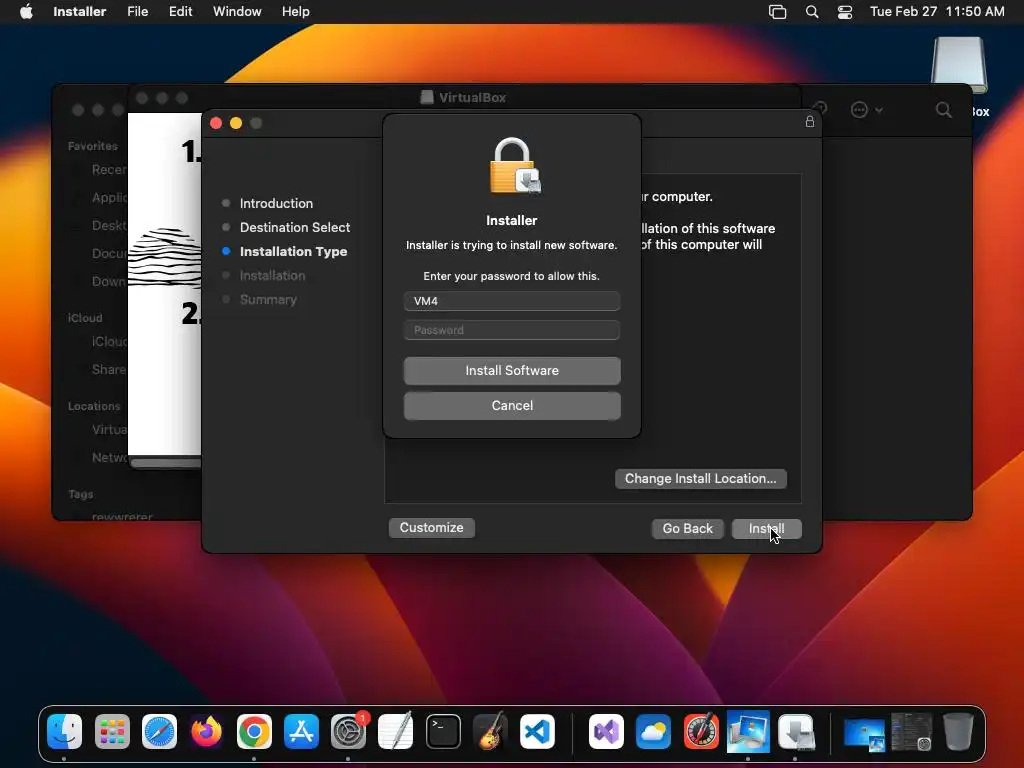The image size is (1024, 768).
Task: Select Network in the Finder sidebar
Action: (108, 457)
